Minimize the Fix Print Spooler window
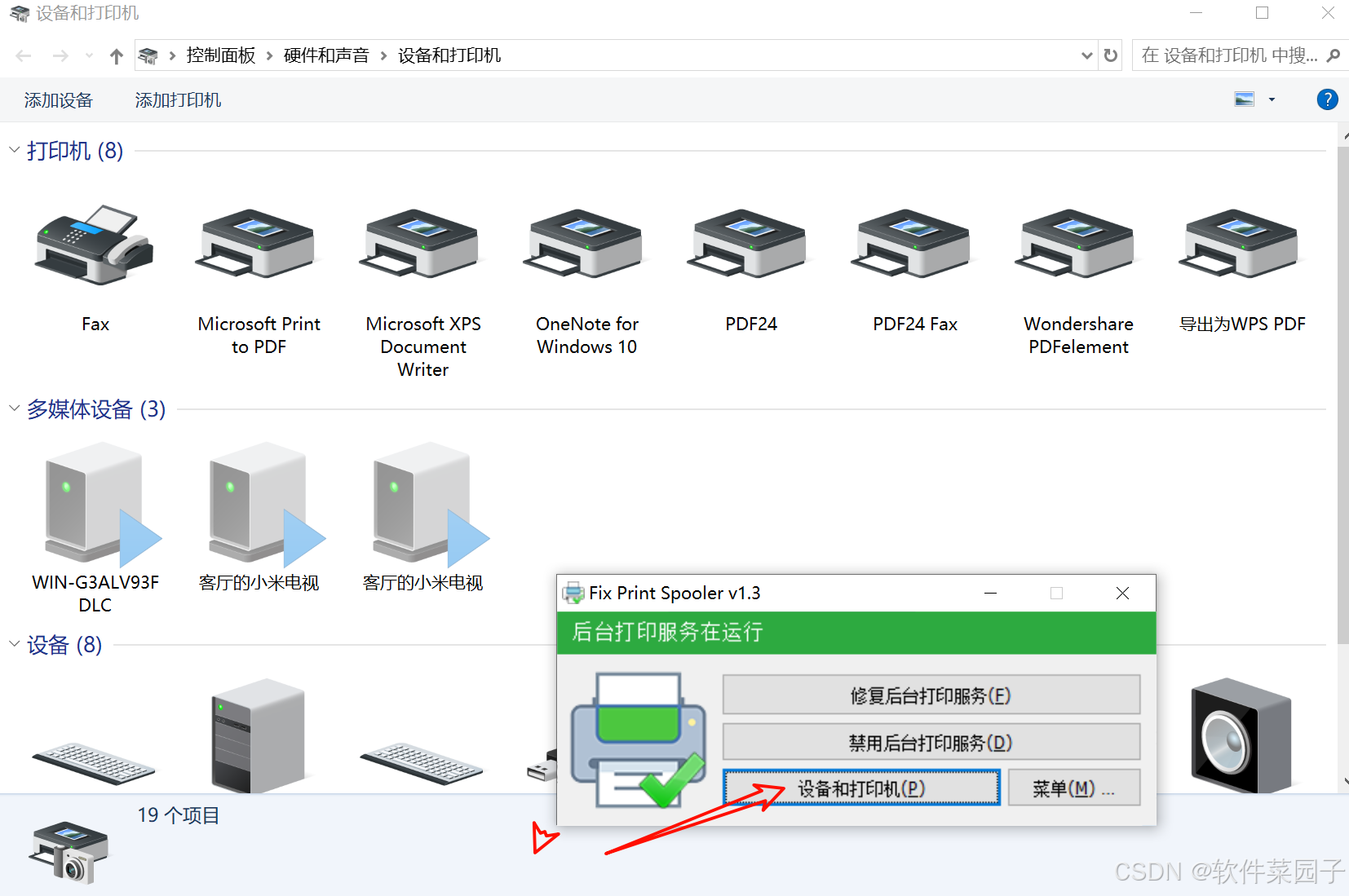 click(x=990, y=593)
